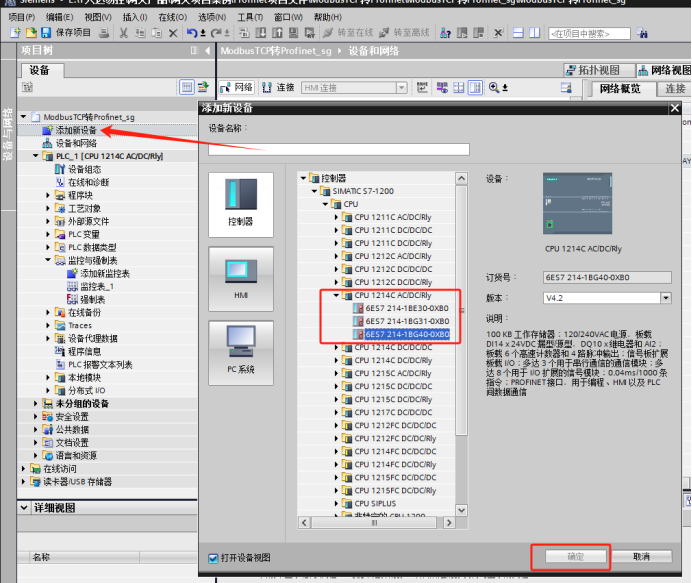Select 添加新设备 in project tree

coord(76,130)
